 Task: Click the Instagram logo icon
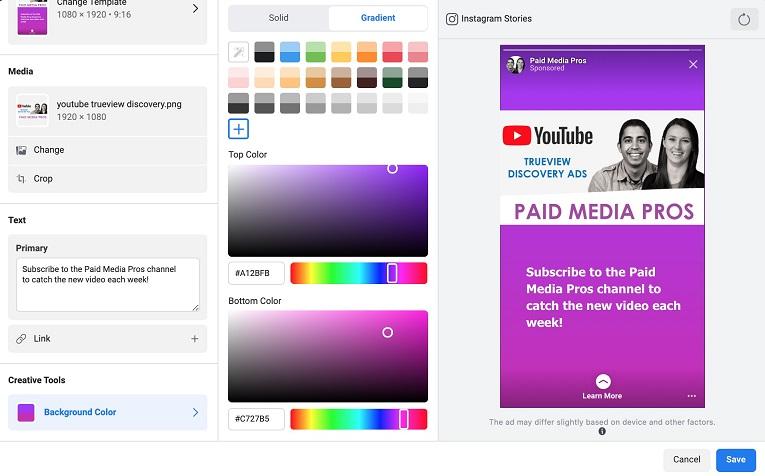coord(452,19)
